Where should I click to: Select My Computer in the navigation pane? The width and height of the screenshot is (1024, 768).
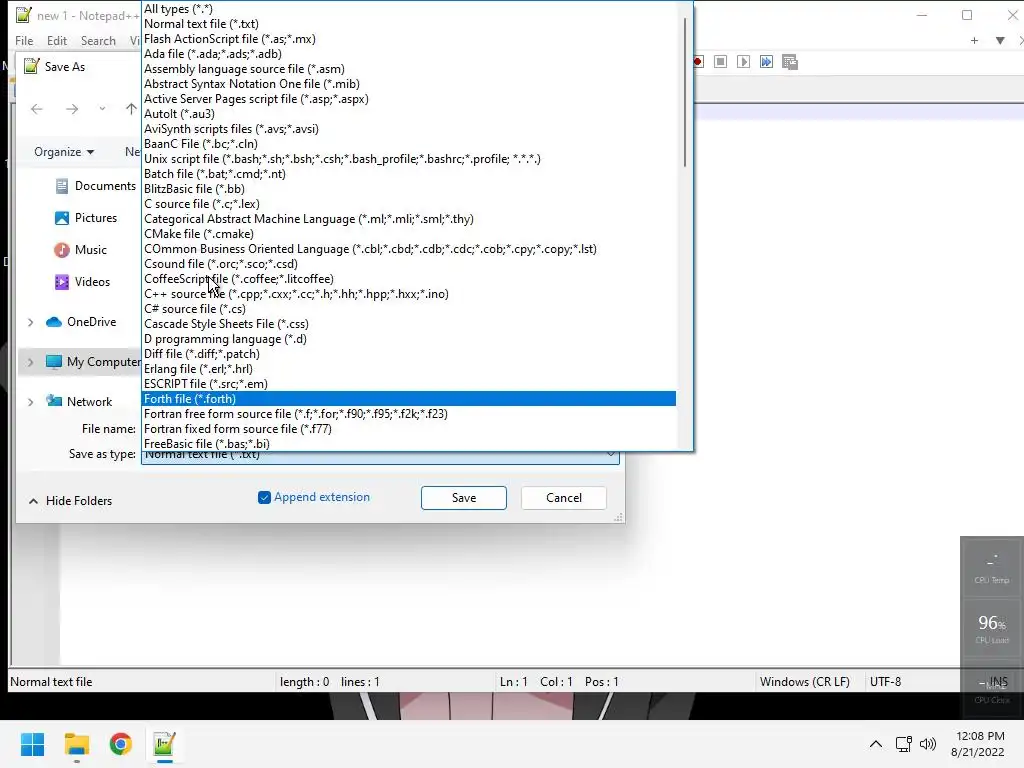93,362
